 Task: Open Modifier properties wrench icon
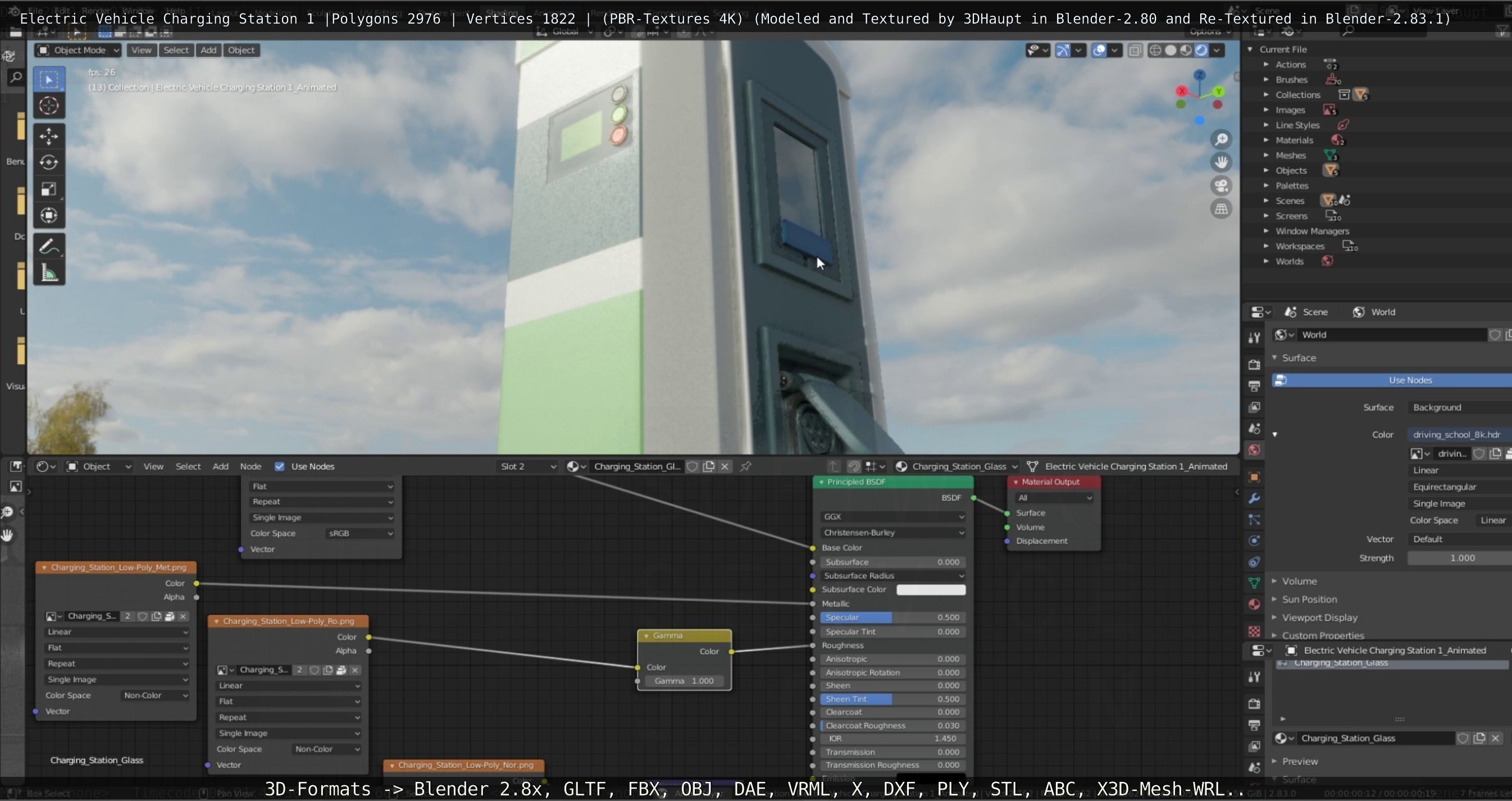[1254, 498]
